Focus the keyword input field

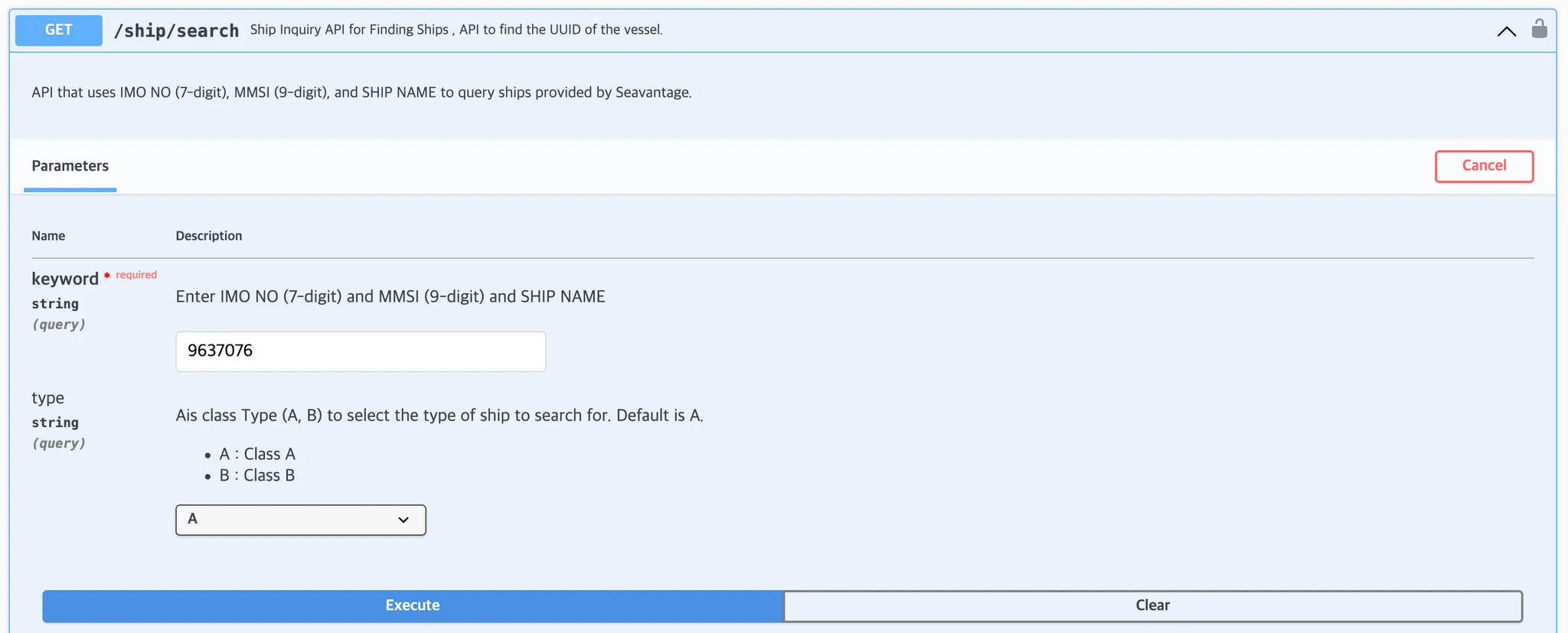(361, 351)
